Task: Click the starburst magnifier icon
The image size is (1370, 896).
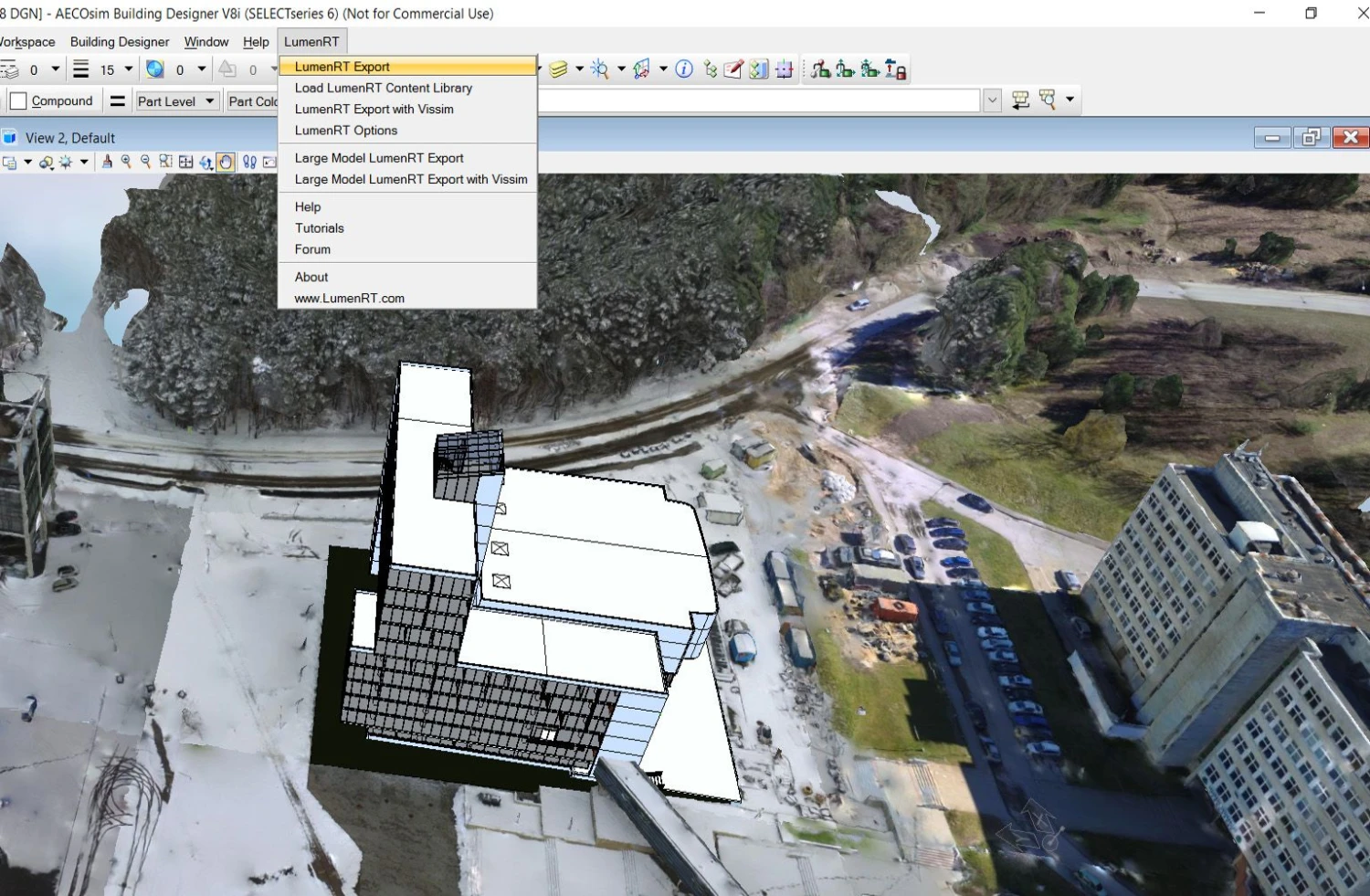Action: [x=600, y=69]
